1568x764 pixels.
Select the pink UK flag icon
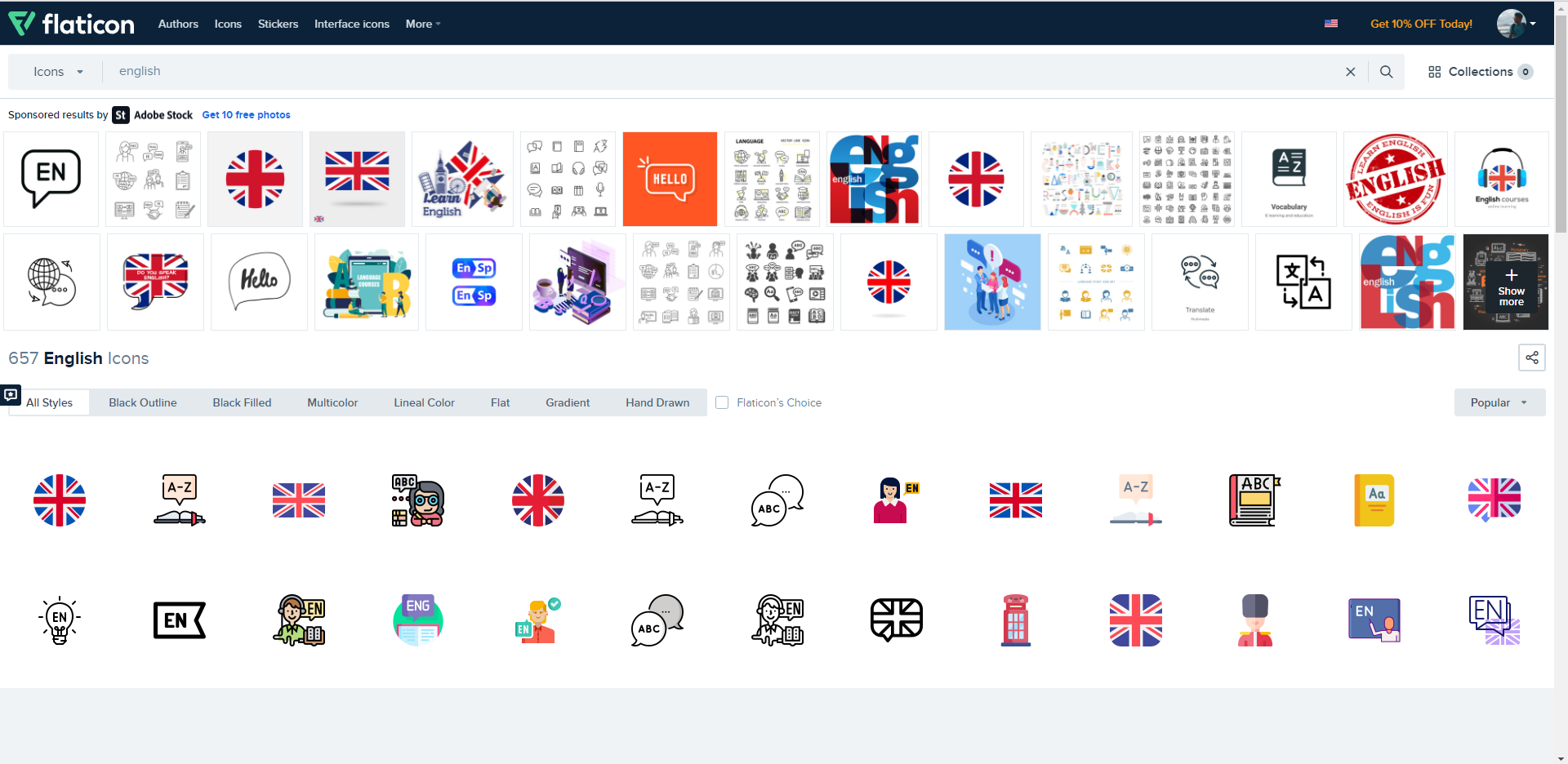pyautogui.click(x=1494, y=500)
